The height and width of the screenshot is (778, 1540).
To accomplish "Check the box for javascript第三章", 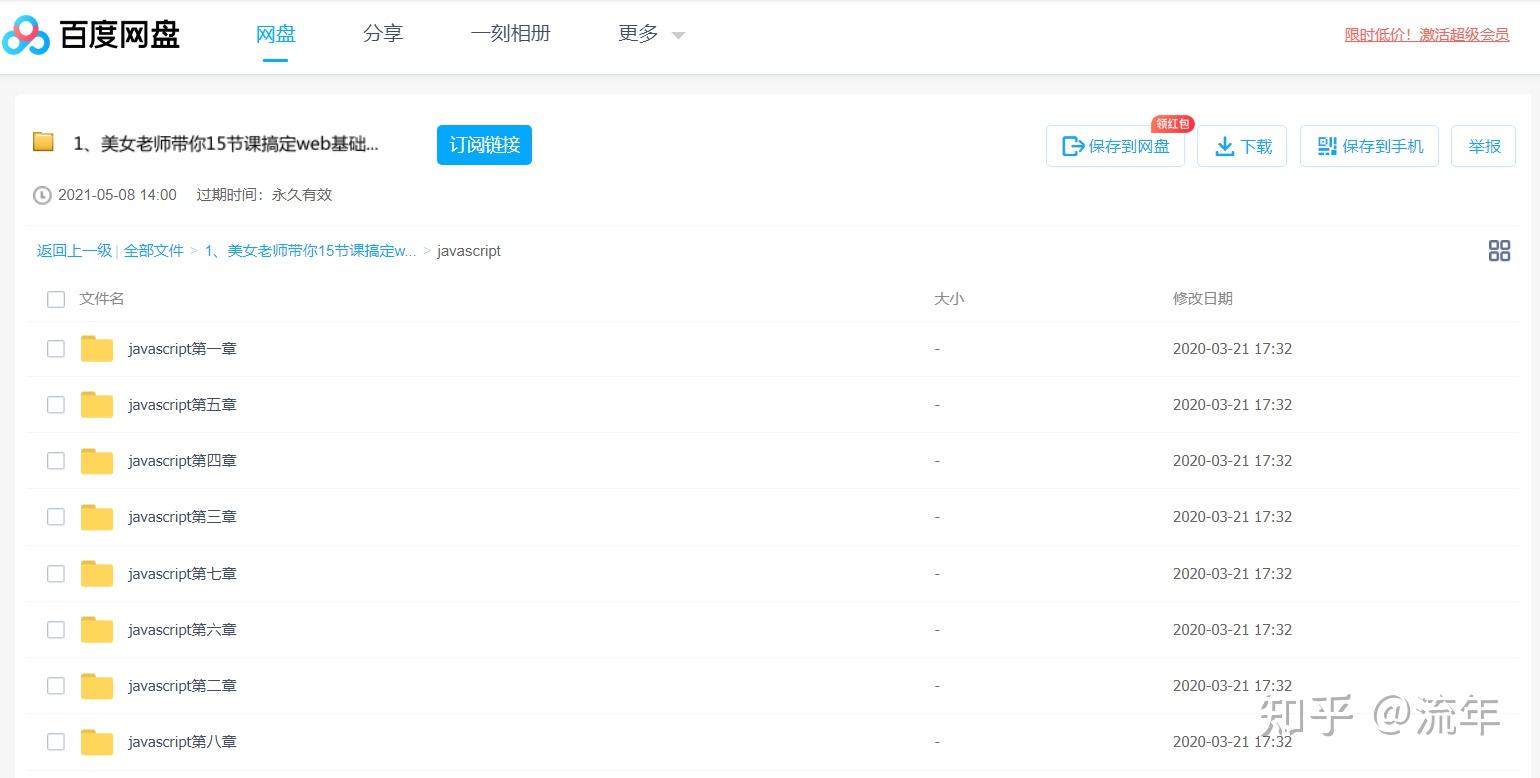I will point(56,517).
